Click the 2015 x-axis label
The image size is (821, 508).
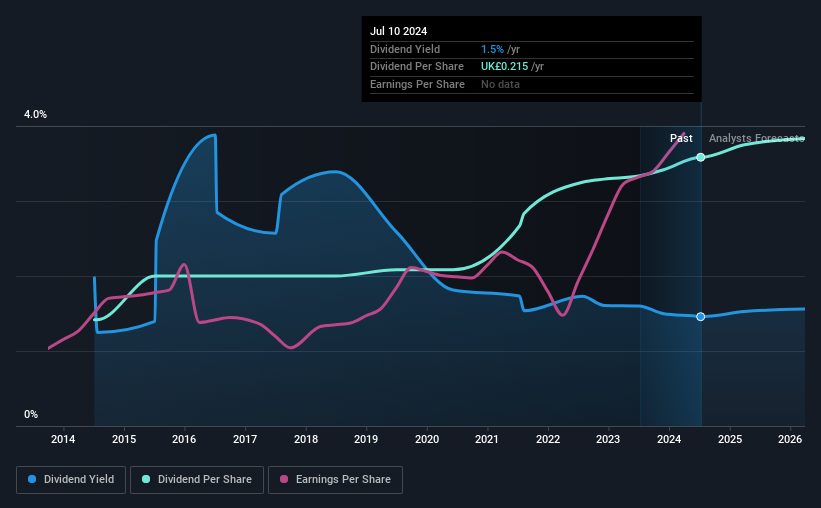pyautogui.click(x=124, y=439)
